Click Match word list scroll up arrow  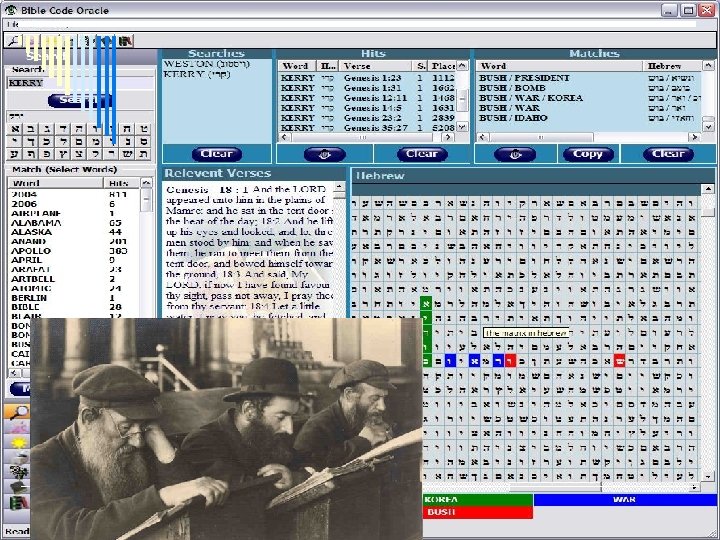(x=146, y=183)
